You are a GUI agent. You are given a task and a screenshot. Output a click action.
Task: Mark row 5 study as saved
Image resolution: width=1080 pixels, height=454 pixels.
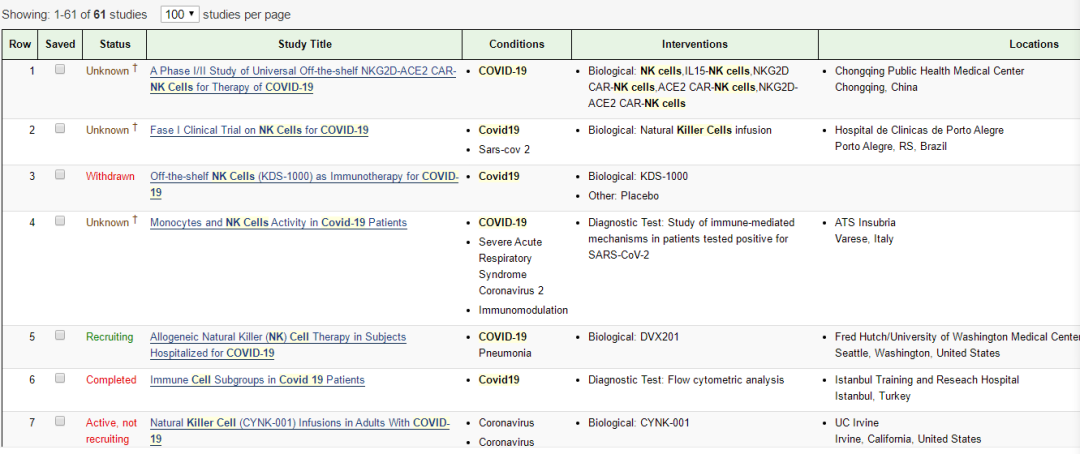pos(60,336)
